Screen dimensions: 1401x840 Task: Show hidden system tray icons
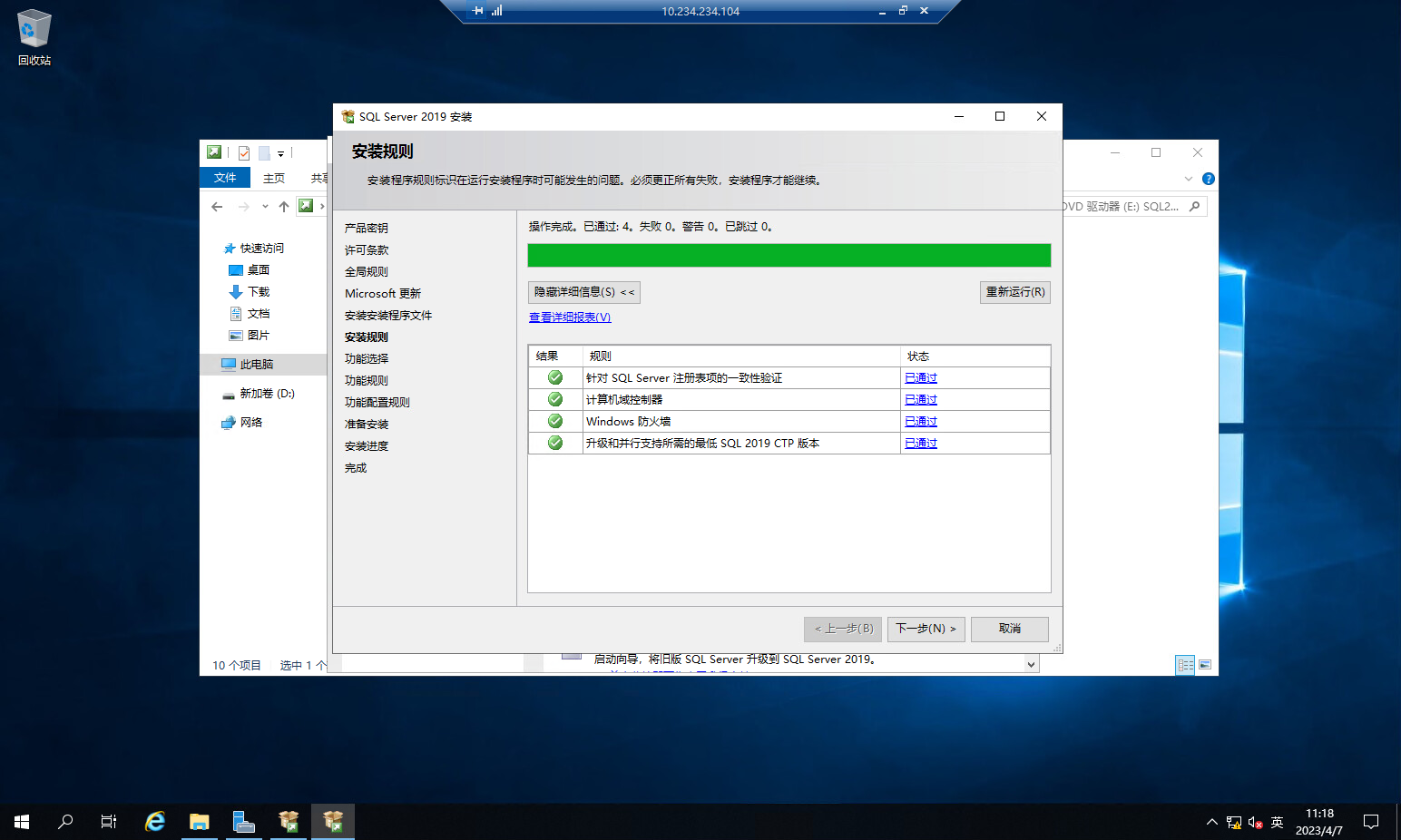[1211, 822]
